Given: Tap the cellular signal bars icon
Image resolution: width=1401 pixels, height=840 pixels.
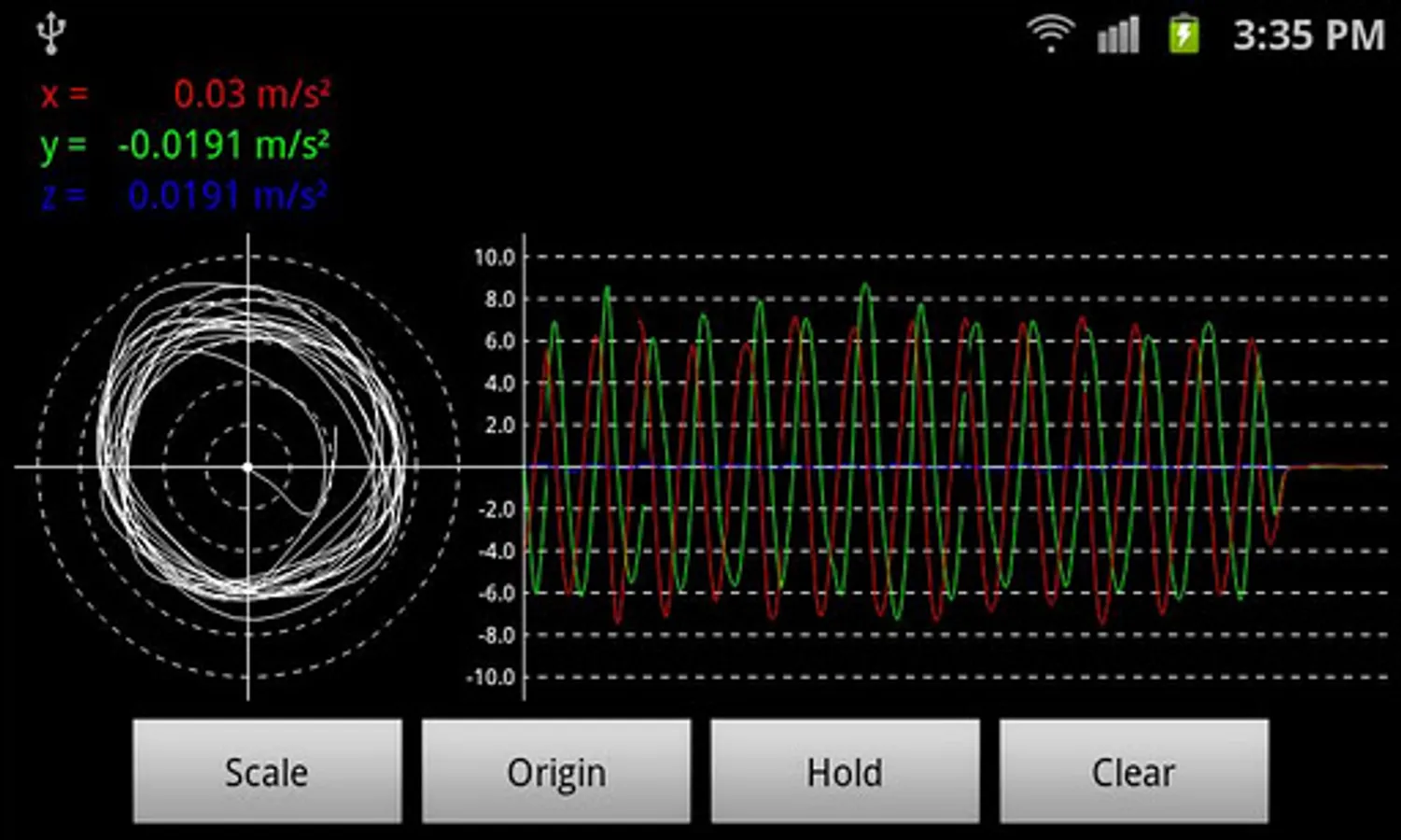Looking at the screenshot, I should click(x=1118, y=35).
